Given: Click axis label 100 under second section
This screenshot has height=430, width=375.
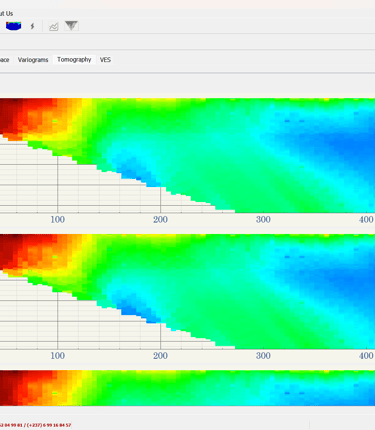Looking at the screenshot, I should [58, 356].
